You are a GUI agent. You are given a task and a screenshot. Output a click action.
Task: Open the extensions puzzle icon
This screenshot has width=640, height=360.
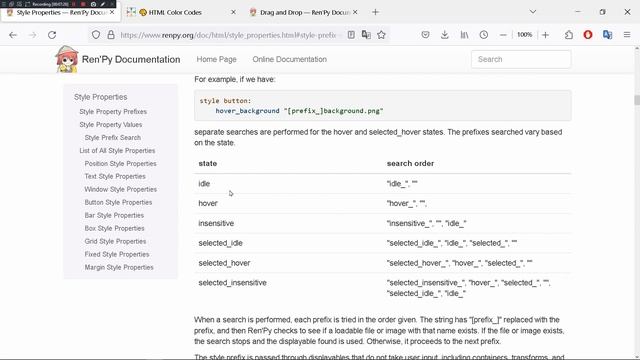569,35
